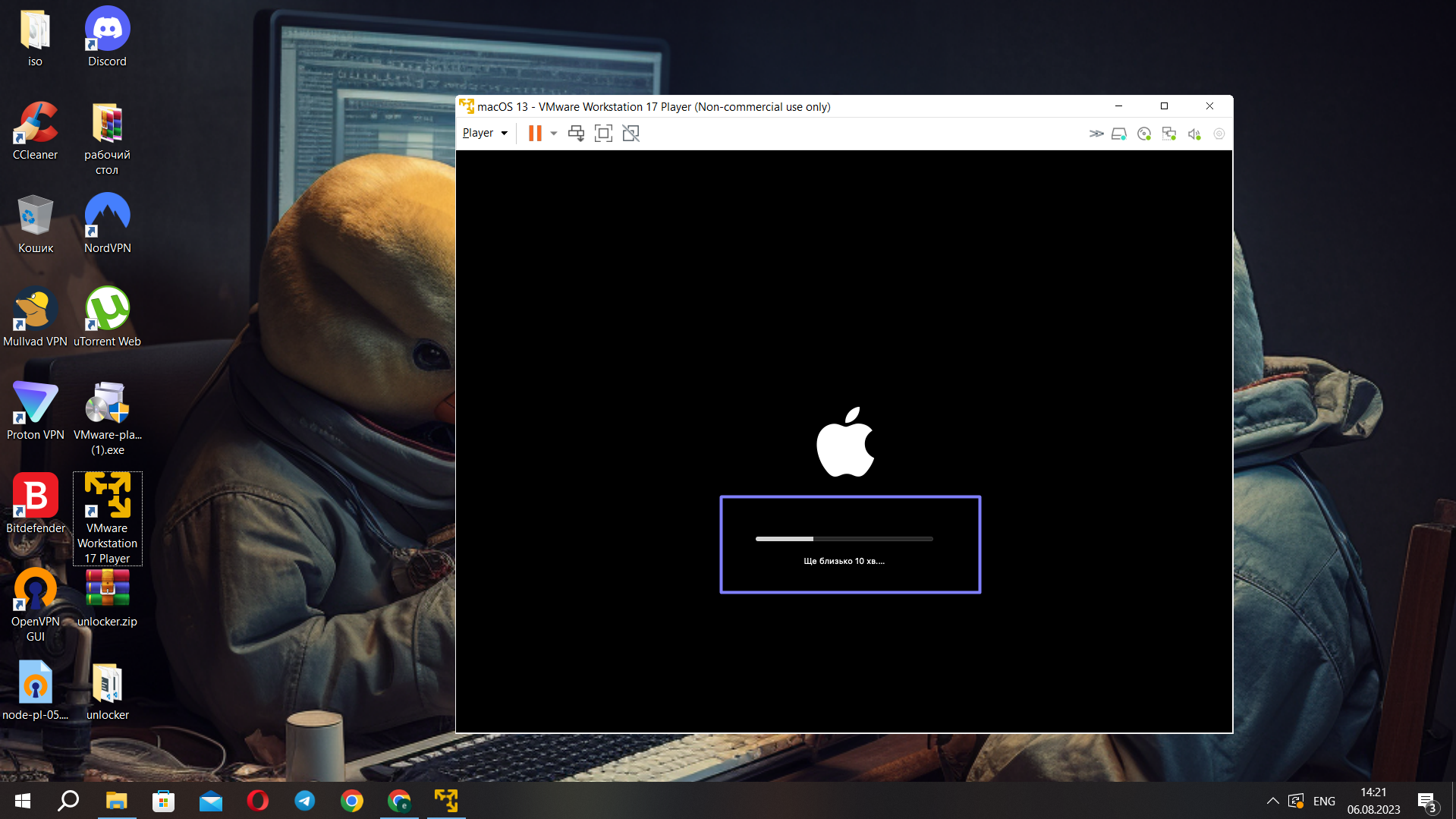Toggle Unity mode icon in VMware toolbar
The width and height of the screenshot is (1456, 819).
(631, 134)
